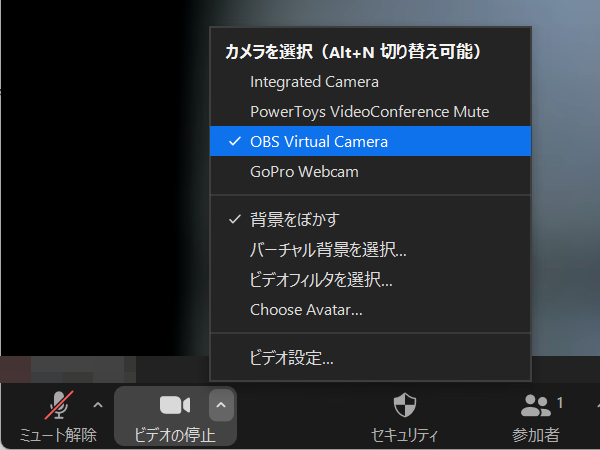This screenshot has height=450, width=600.
Task: Open the 参加者 participants icon
Action: point(536,406)
